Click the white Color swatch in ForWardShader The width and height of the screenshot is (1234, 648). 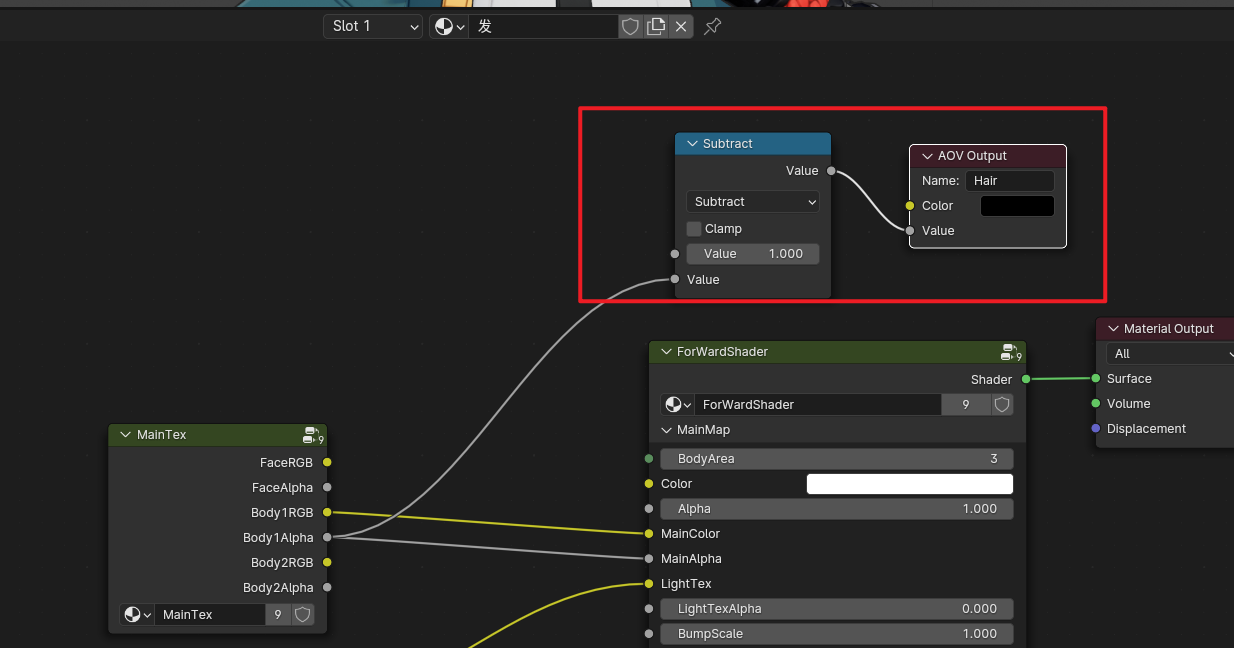tap(909, 484)
